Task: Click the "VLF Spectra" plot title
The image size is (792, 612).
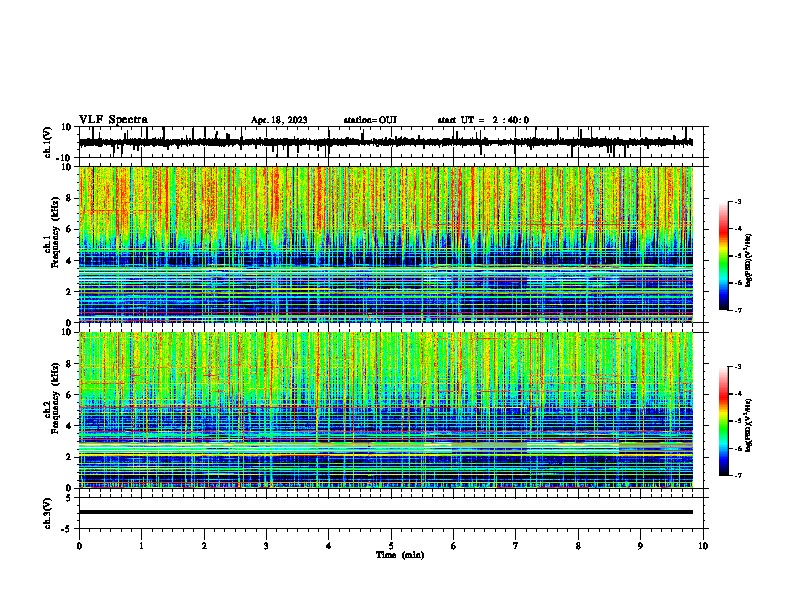Action: pos(113,120)
